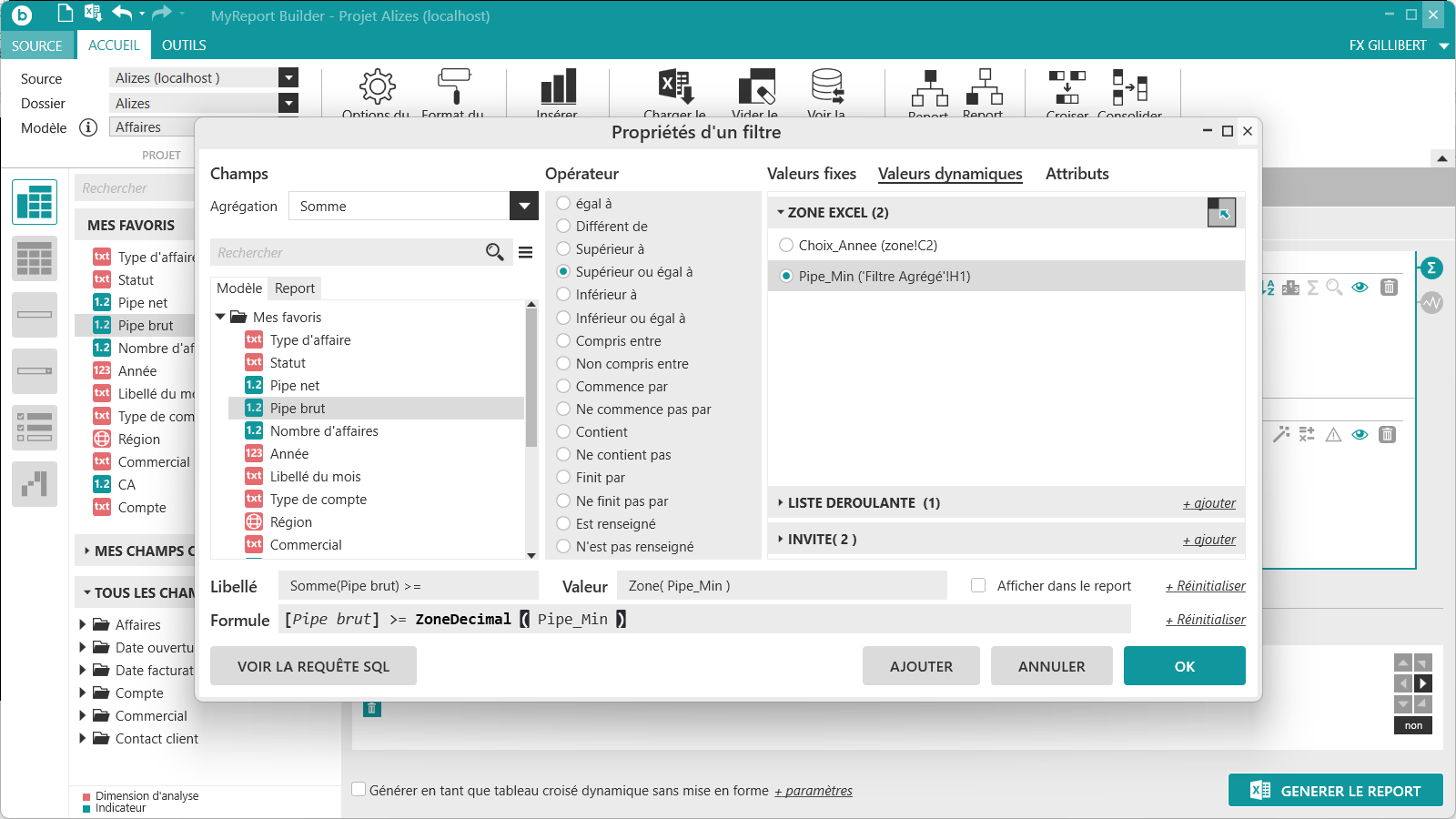
Task: Click the search magnifier in Champs
Action: point(494,252)
